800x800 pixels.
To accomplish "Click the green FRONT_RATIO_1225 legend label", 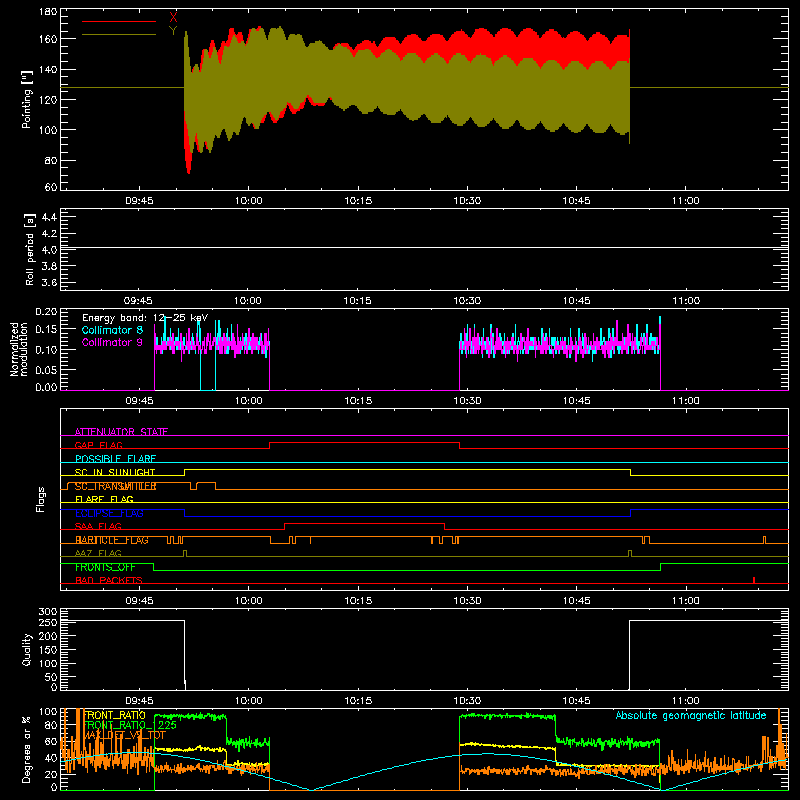I will click(x=129, y=725).
